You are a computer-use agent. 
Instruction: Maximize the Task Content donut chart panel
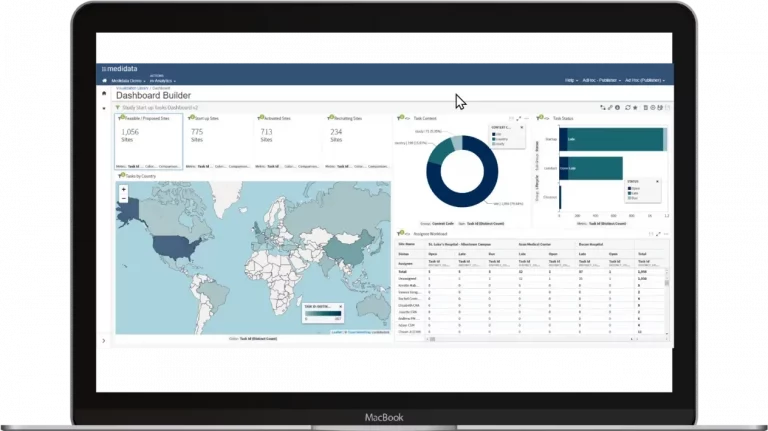tap(518, 118)
